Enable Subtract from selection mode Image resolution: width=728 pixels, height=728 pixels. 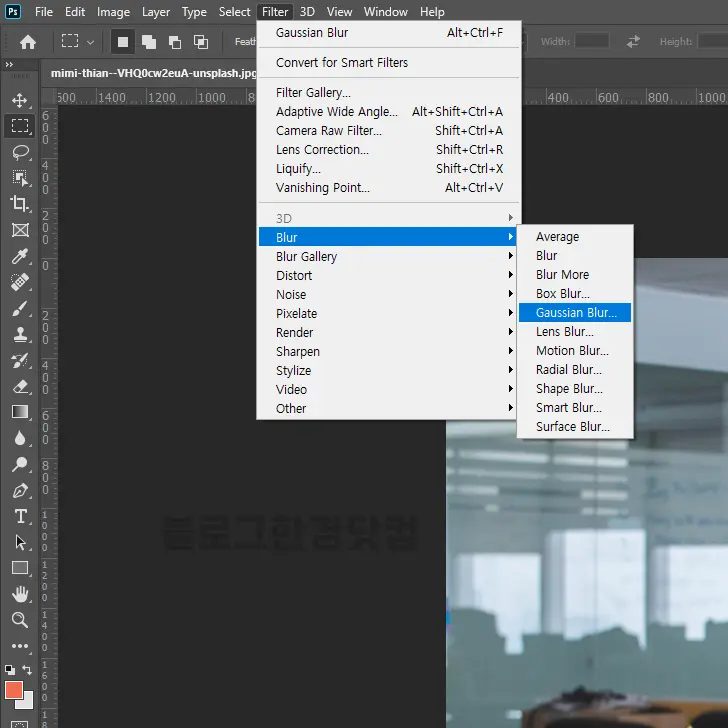point(175,42)
